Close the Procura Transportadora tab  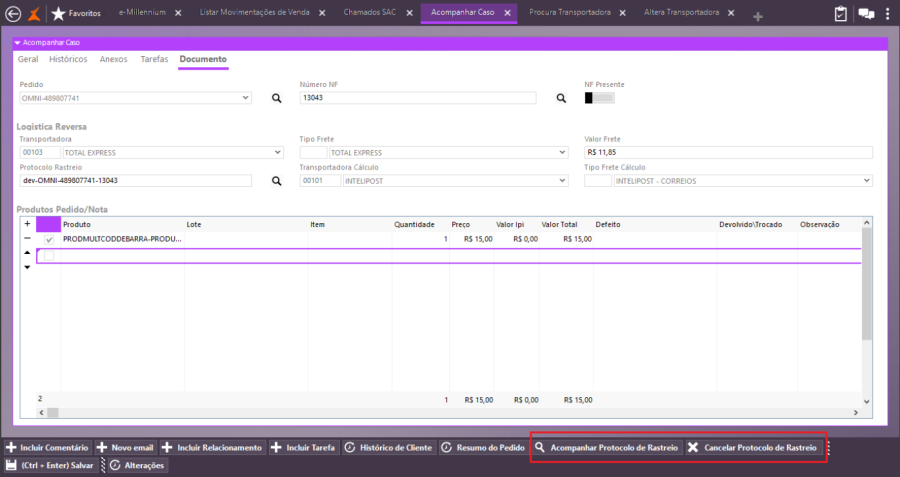tap(623, 13)
